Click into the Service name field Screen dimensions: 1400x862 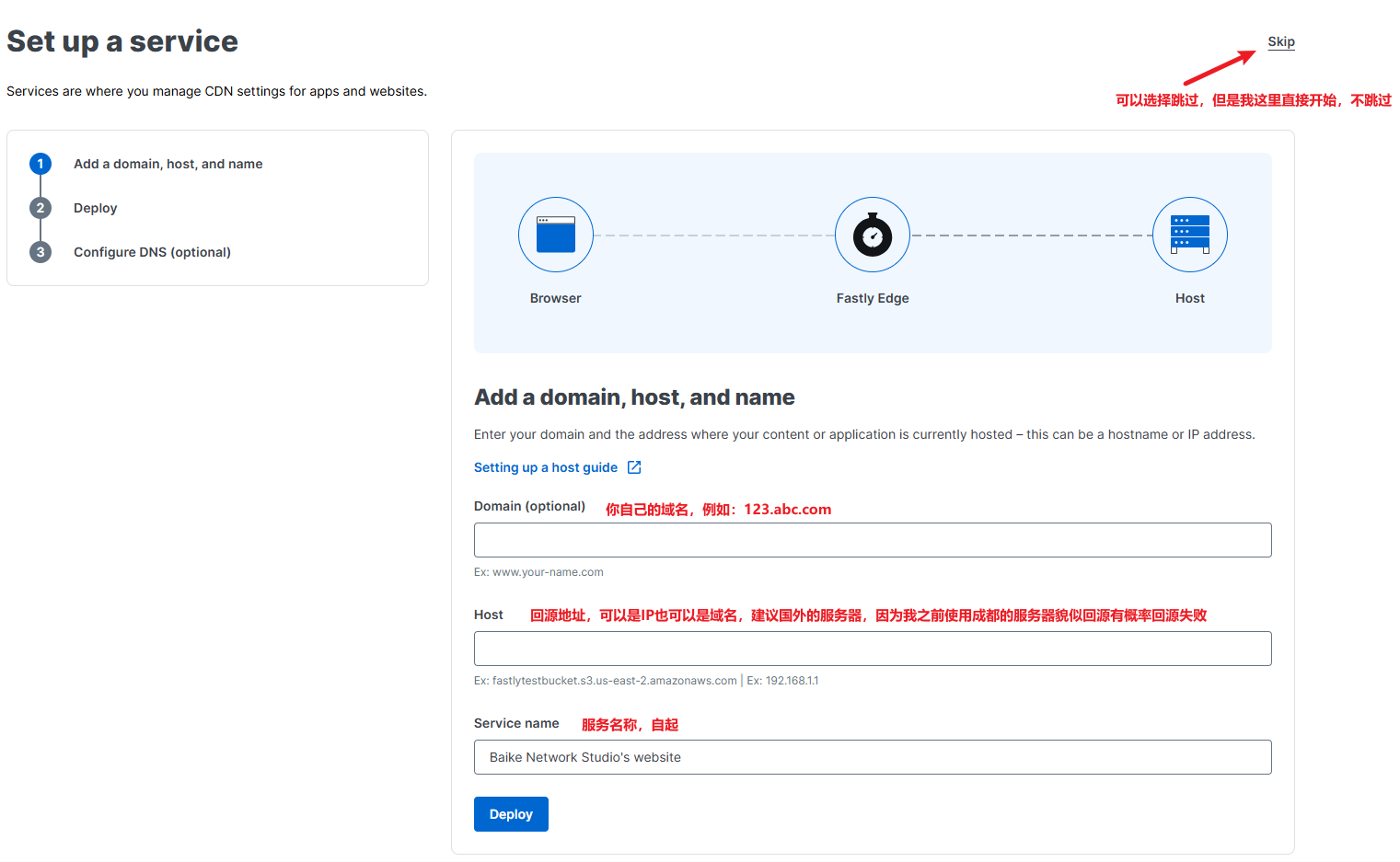tap(873, 757)
